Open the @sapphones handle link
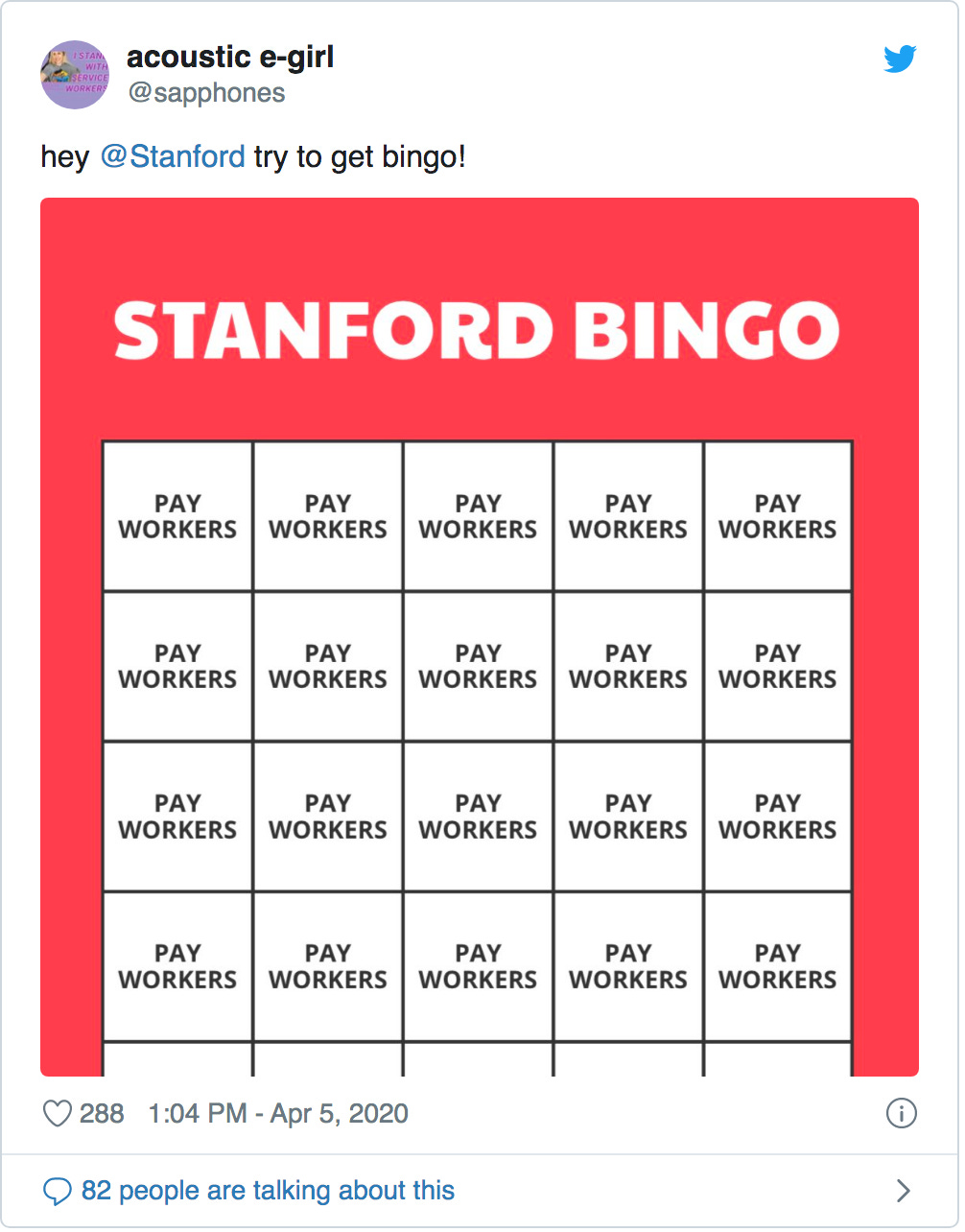The image size is (965, 1232). coord(206,92)
